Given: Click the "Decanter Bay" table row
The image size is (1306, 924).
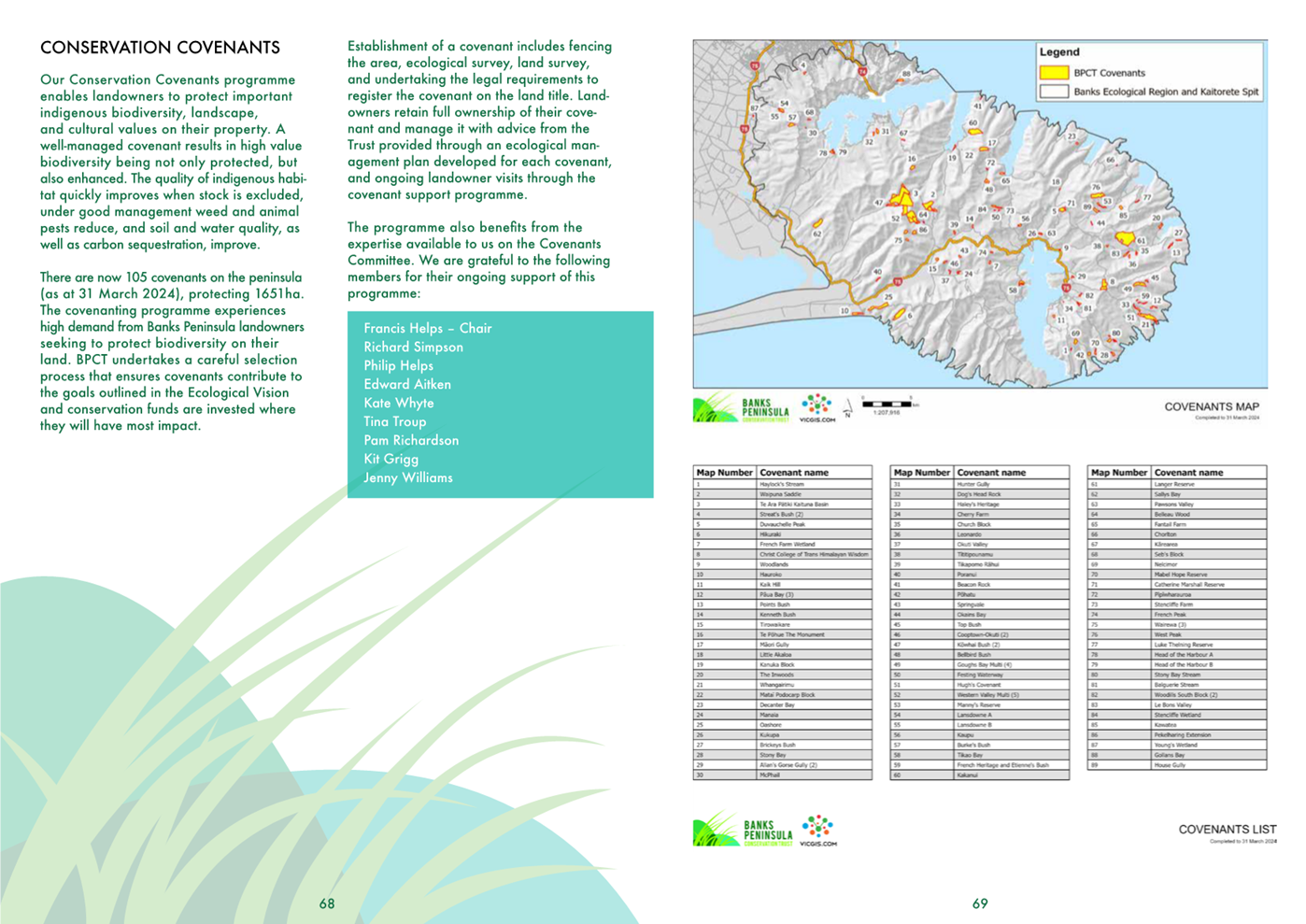Looking at the screenshot, I should pos(783,704).
